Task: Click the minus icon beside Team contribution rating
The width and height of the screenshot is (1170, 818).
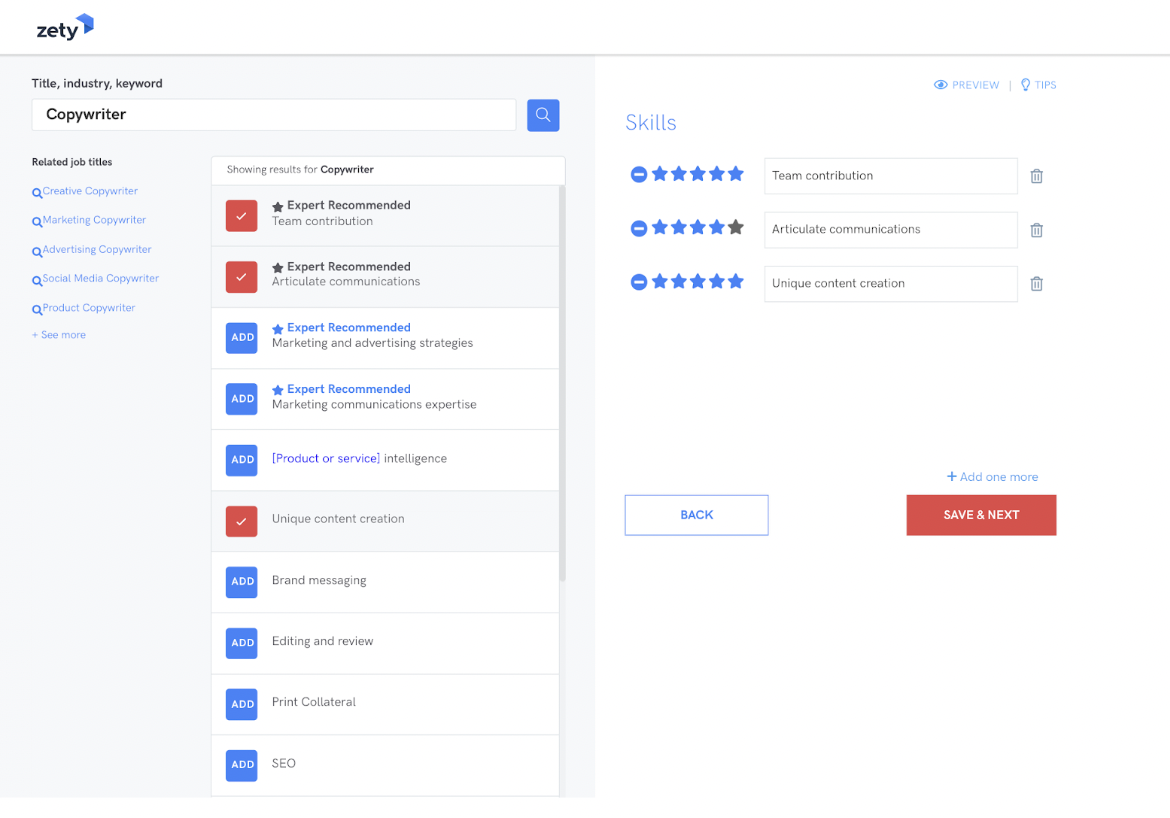Action: [x=639, y=175]
